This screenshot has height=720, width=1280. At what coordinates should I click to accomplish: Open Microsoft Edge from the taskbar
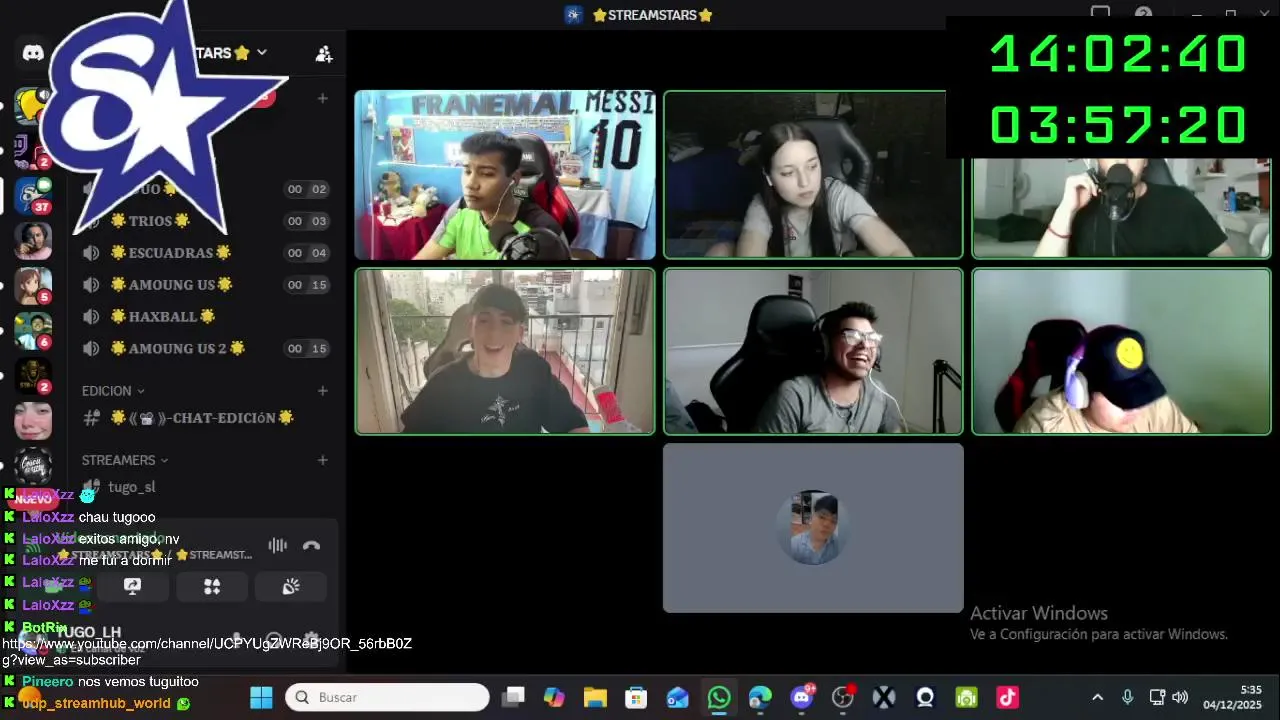[760, 697]
